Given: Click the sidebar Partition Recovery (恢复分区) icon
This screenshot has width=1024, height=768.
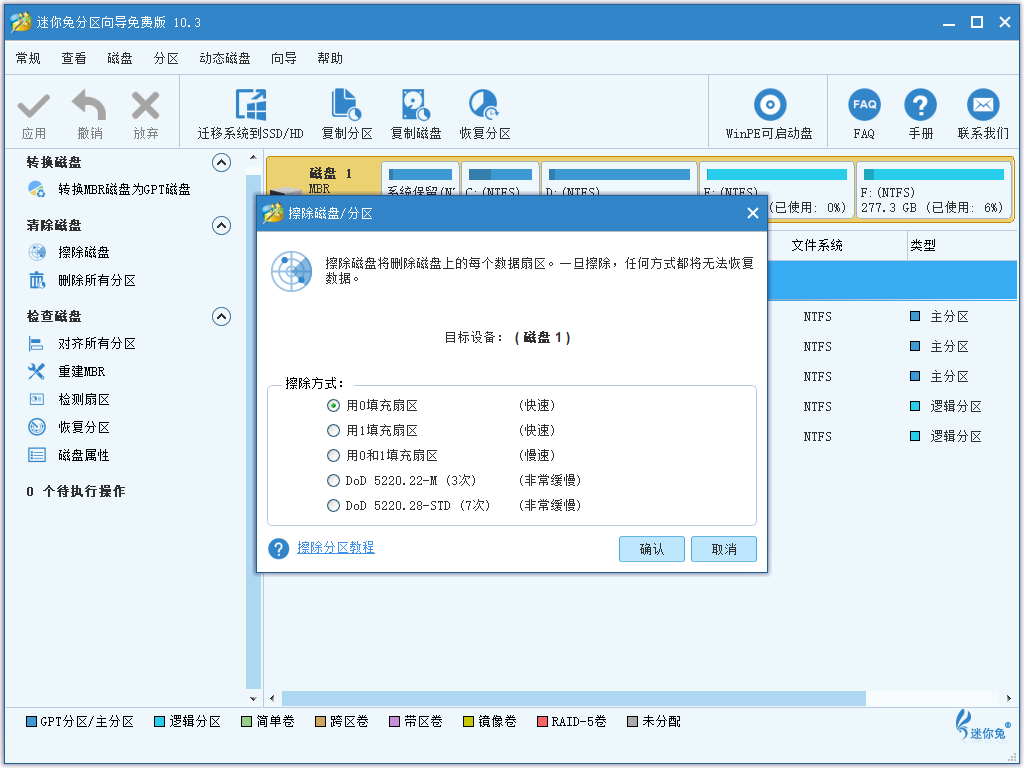Looking at the screenshot, I should [x=37, y=427].
